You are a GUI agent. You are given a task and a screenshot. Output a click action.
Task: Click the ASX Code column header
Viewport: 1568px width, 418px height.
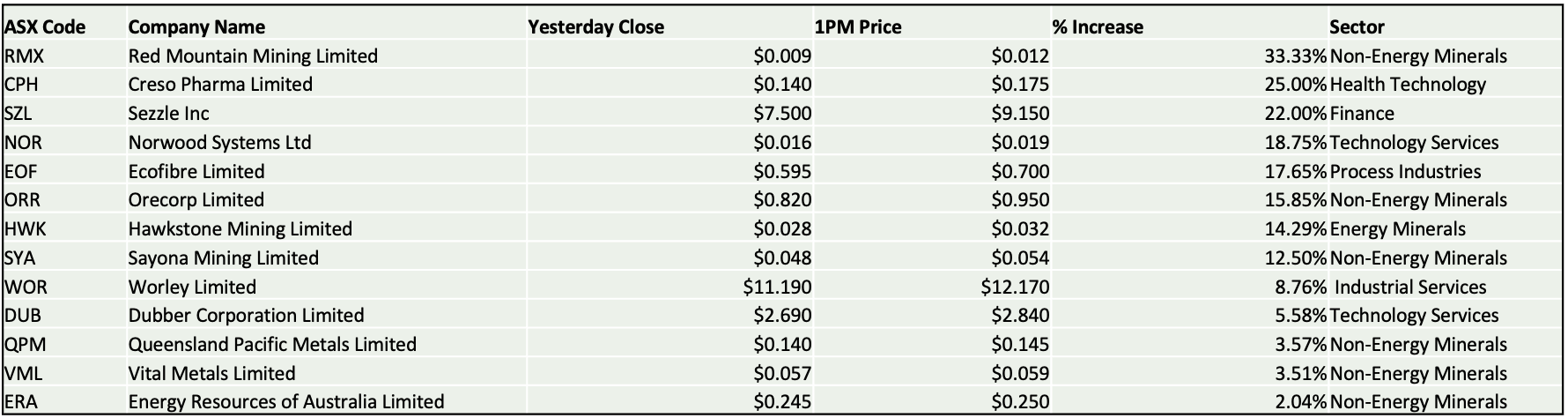tap(45, 27)
